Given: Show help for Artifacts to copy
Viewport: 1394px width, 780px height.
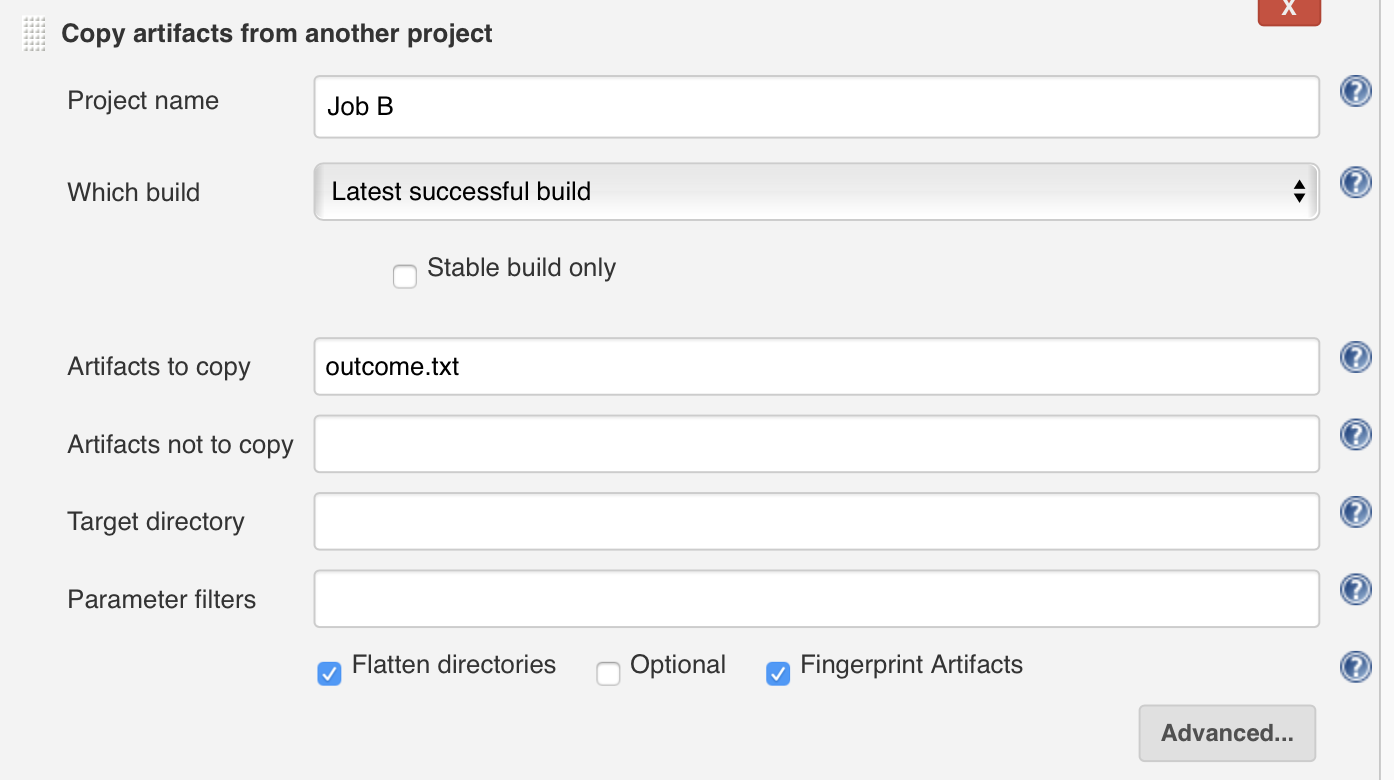Looking at the screenshot, I should pos(1355,357).
